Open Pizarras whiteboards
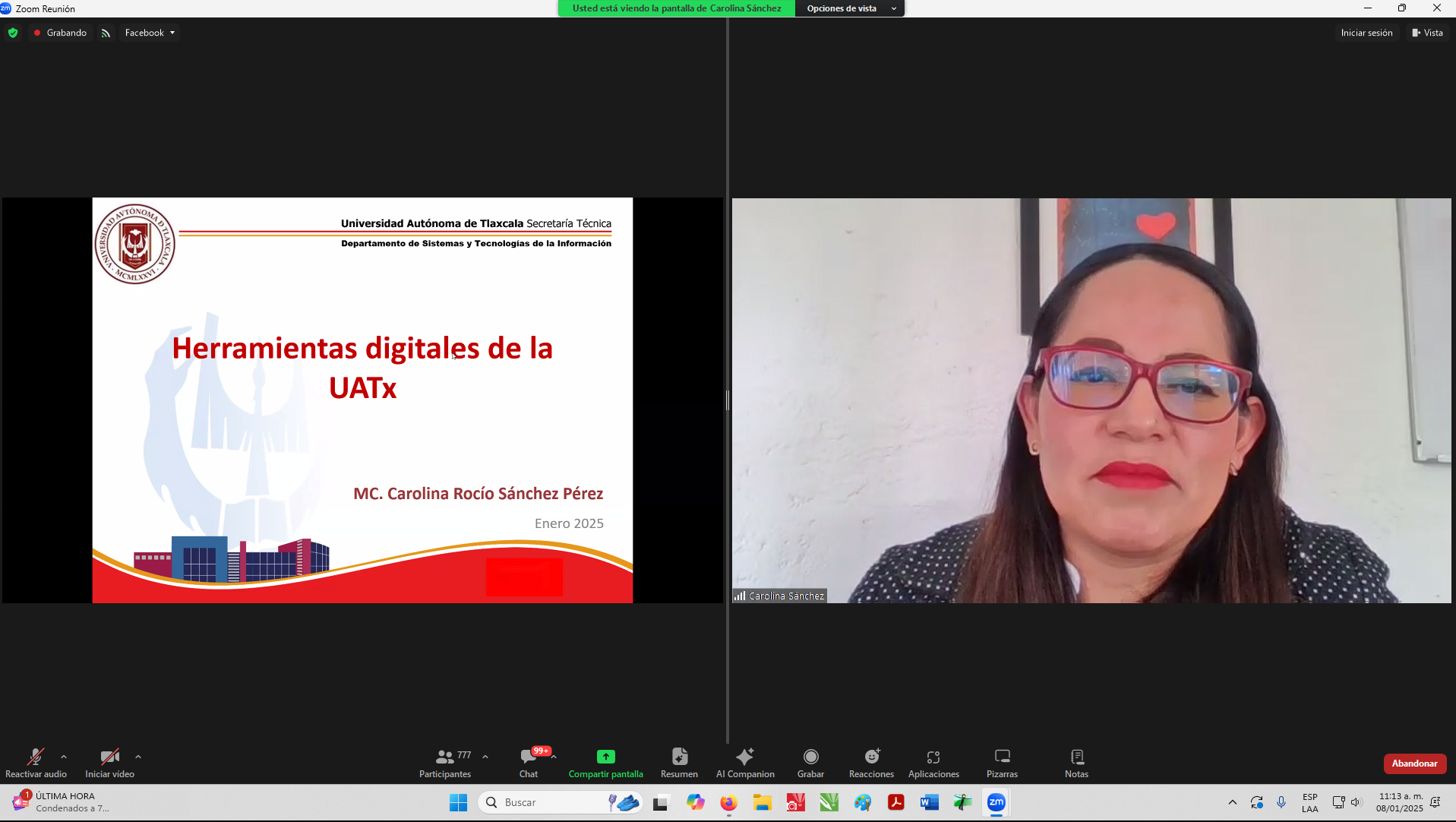 click(x=1002, y=763)
